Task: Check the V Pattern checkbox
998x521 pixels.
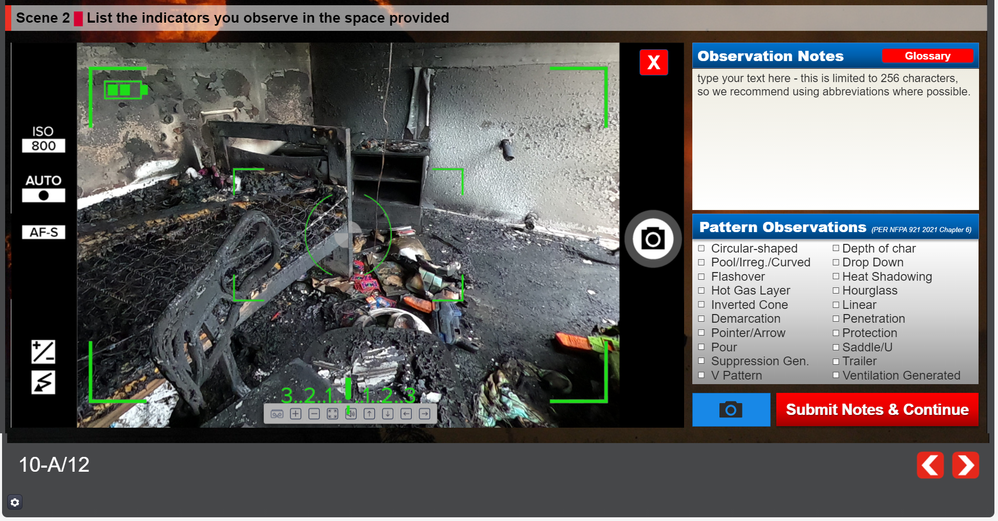Action: point(702,376)
